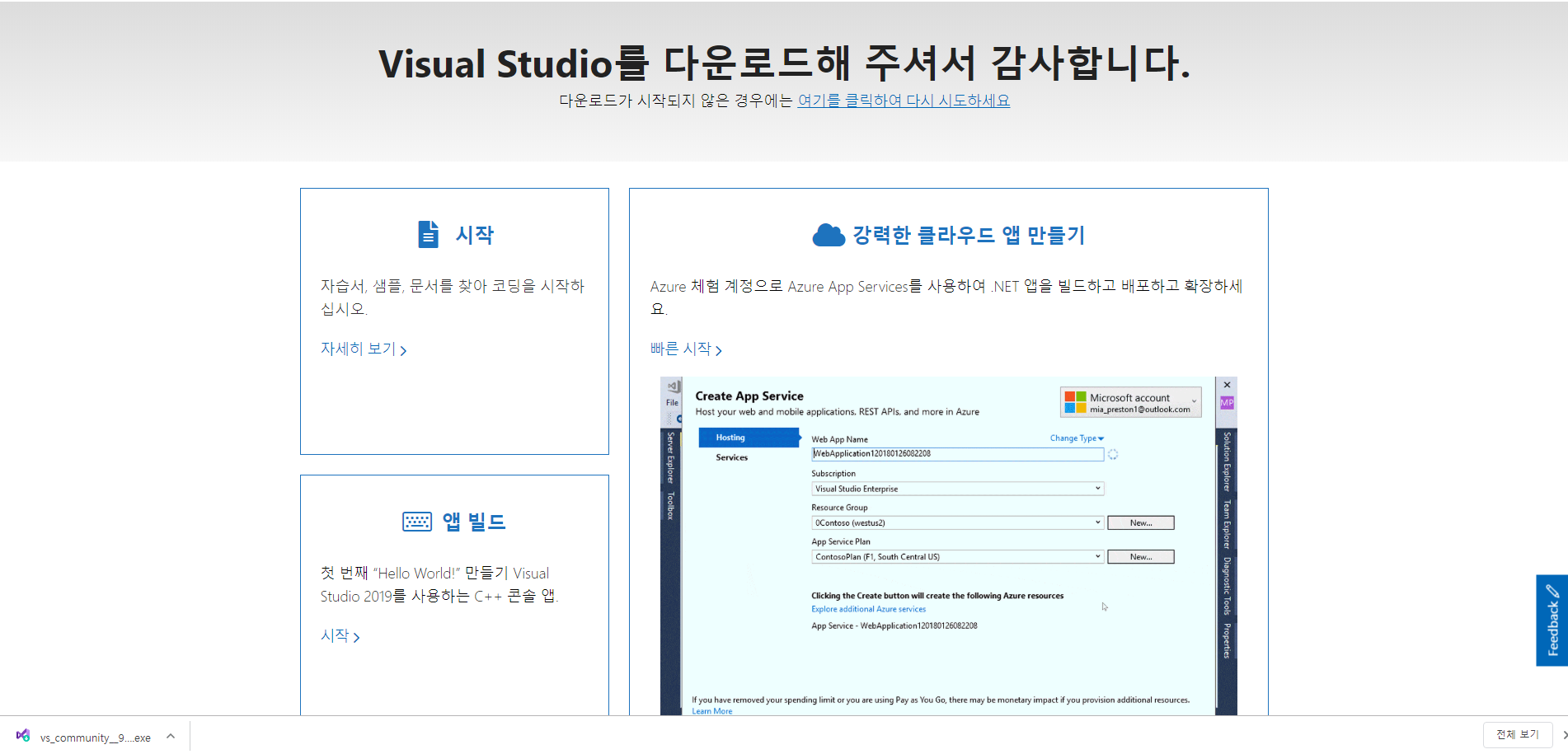Click the MP profile badge icon
This screenshot has width=1568, height=754.
click(1227, 403)
